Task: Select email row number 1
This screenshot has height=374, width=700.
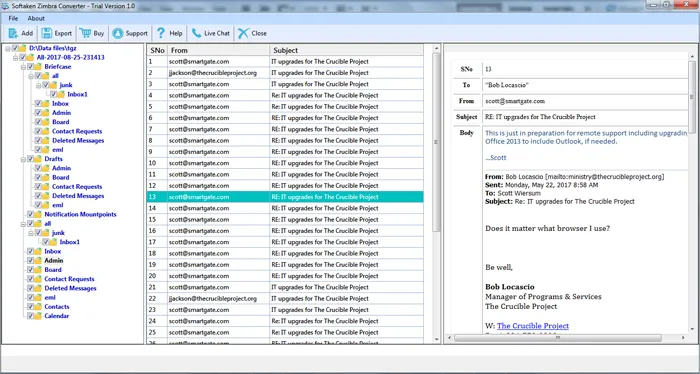Action: 285,62
